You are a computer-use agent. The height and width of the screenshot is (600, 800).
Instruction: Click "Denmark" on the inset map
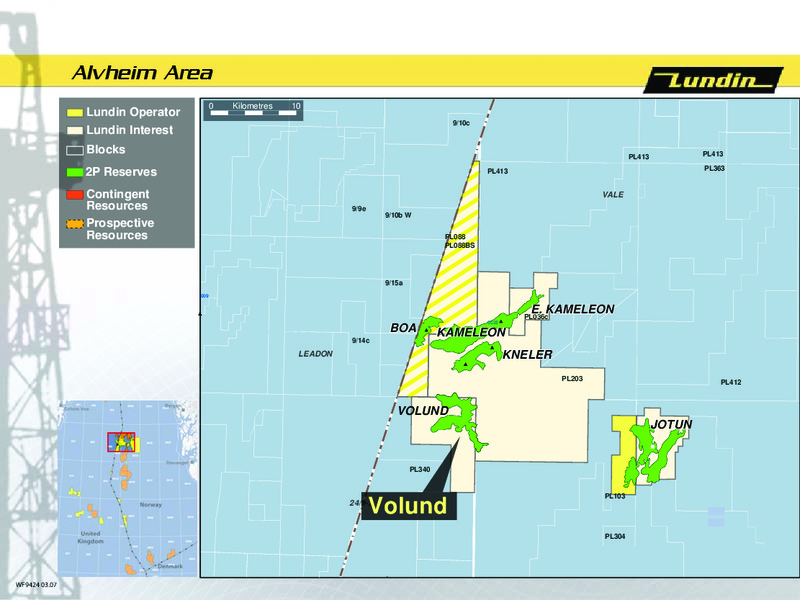170,566
